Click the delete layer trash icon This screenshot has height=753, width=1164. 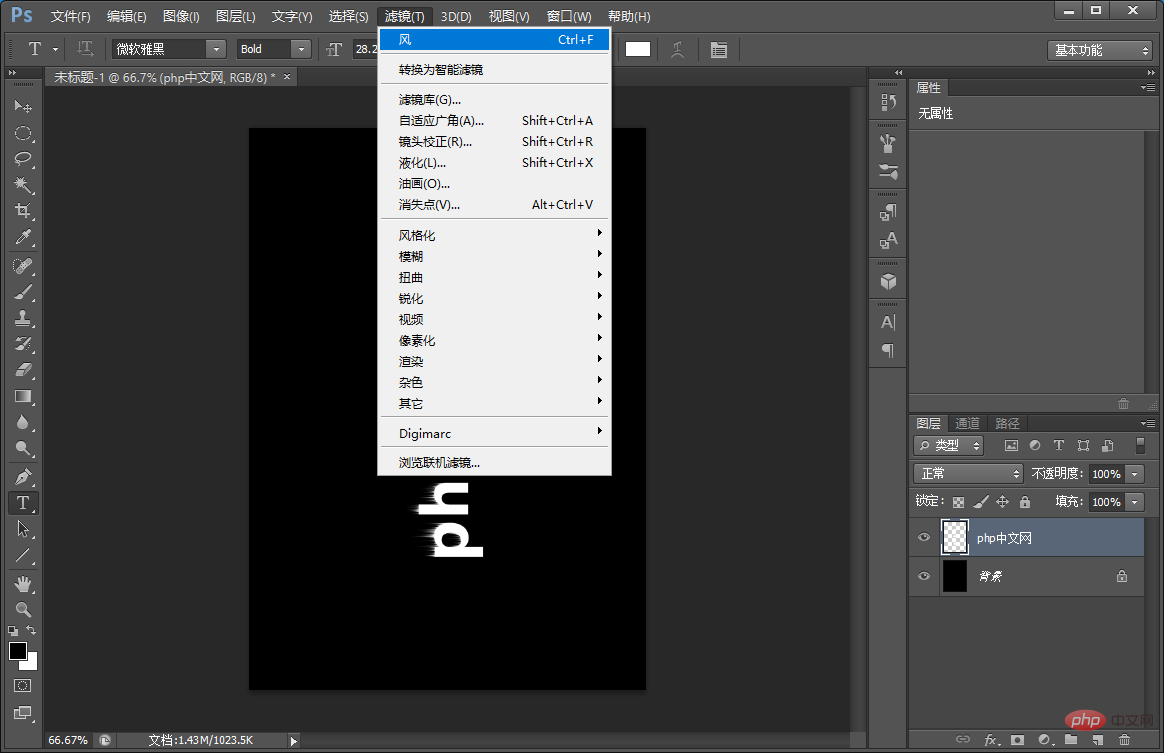point(1124,740)
